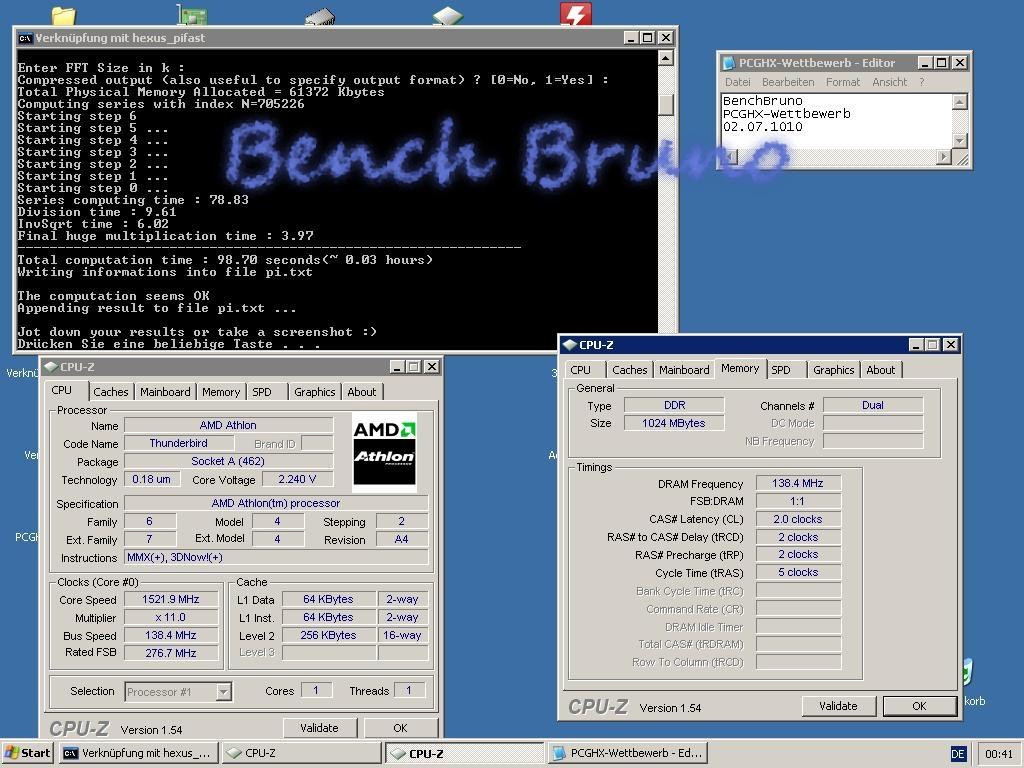Click Cycle Time value 5 clocks
Image resolution: width=1024 pixels, height=768 pixels.
pyautogui.click(x=798, y=572)
